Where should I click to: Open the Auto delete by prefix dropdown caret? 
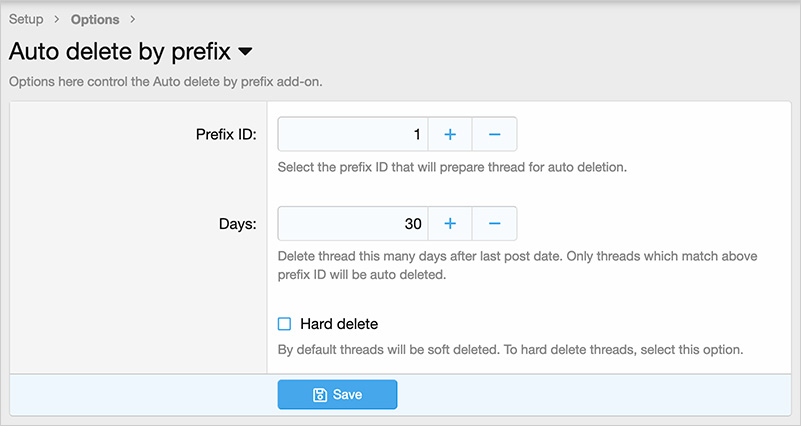[x=246, y=51]
